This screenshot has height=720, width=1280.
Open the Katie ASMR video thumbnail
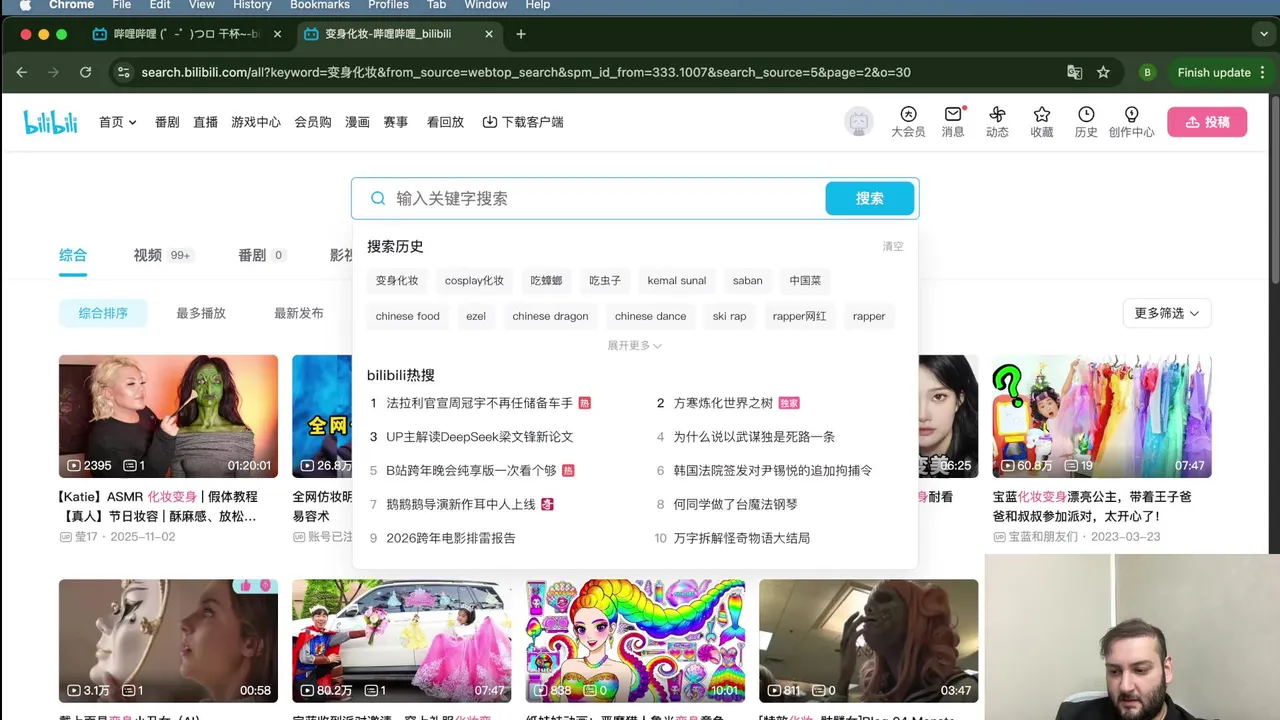coord(168,416)
